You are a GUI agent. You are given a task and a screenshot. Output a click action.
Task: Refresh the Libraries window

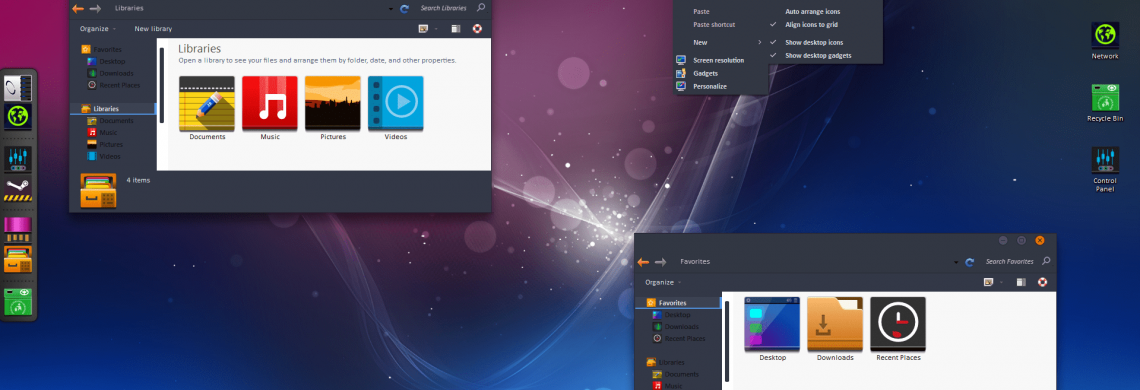coord(405,9)
